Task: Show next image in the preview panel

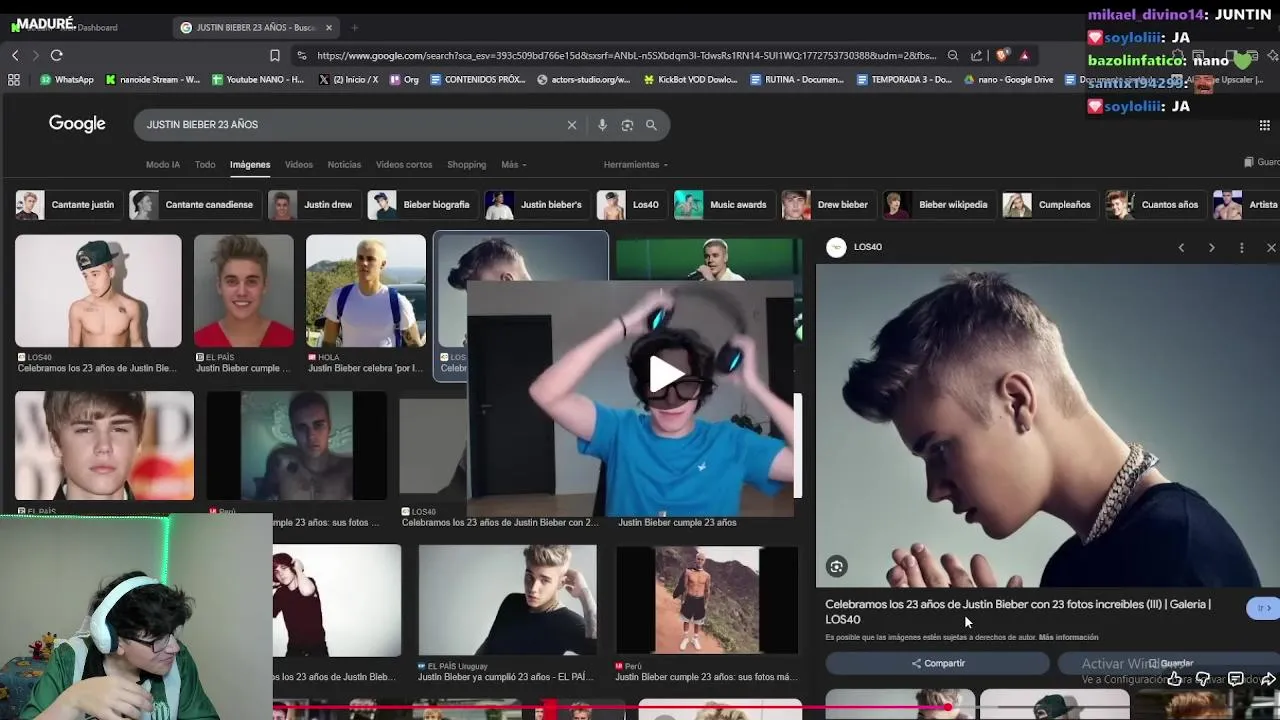Action: tap(1211, 247)
